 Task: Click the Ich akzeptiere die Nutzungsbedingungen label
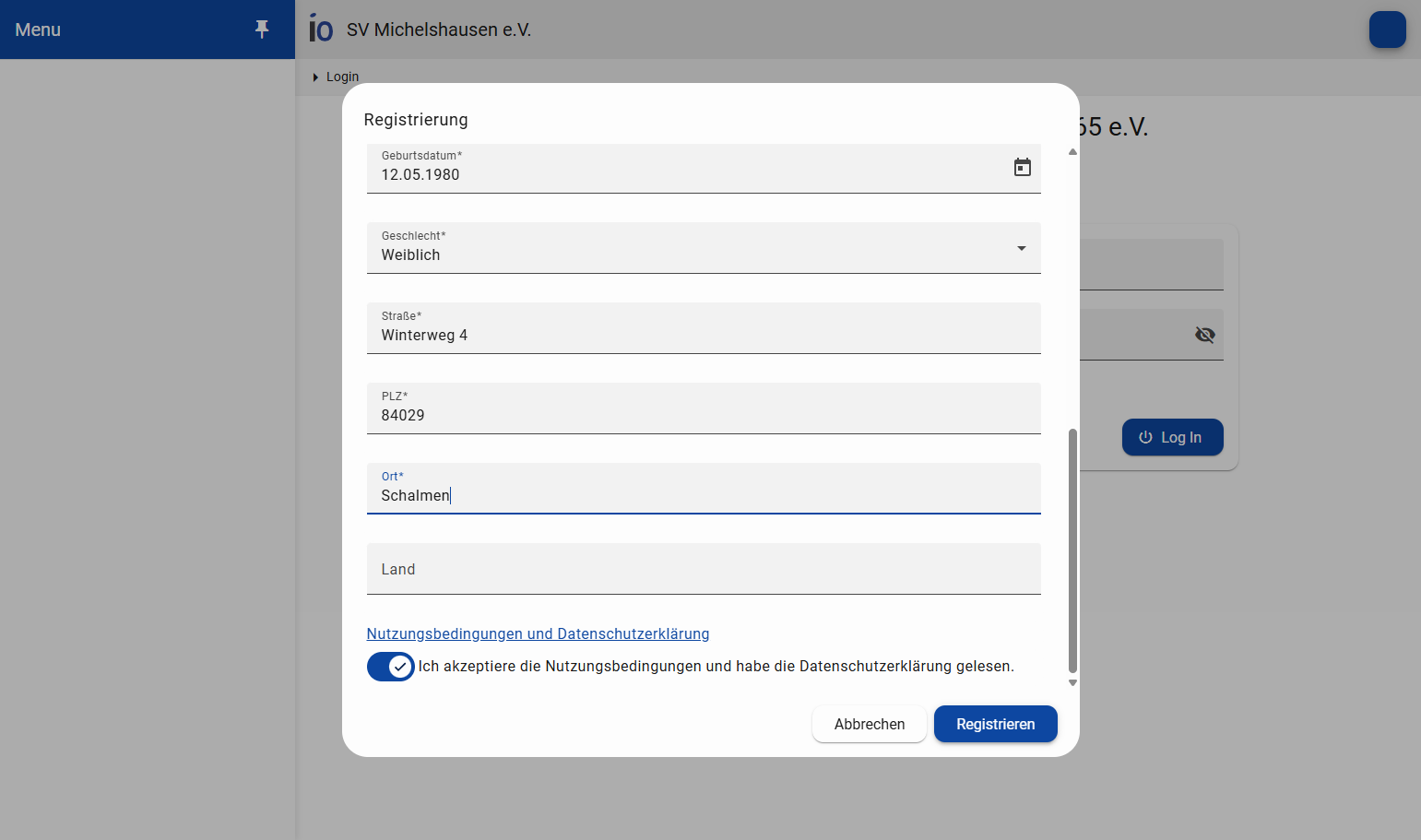[x=716, y=666]
